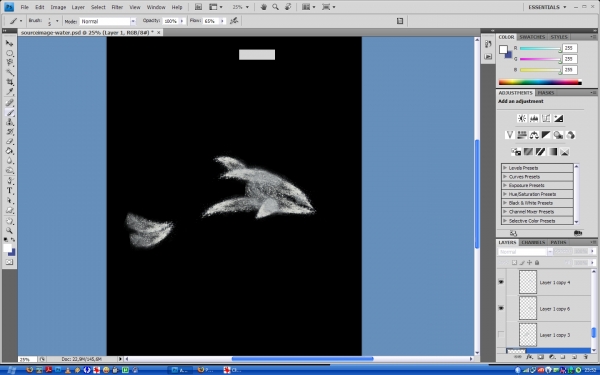Select the Move tool
Image resolution: width=600 pixels, height=375 pixels.
[10, 43]
